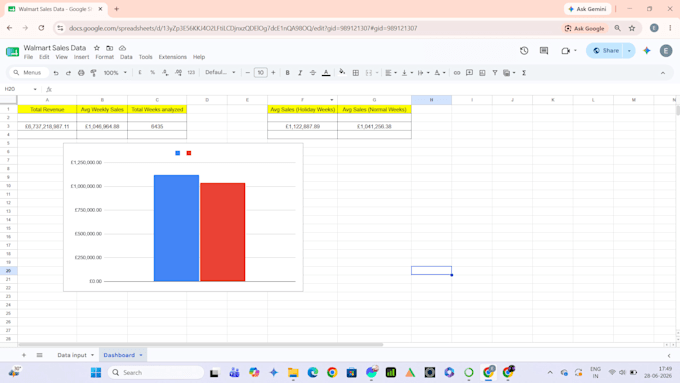Open version history clock icon
680x383 pixels.
click(x=524, y=51)
